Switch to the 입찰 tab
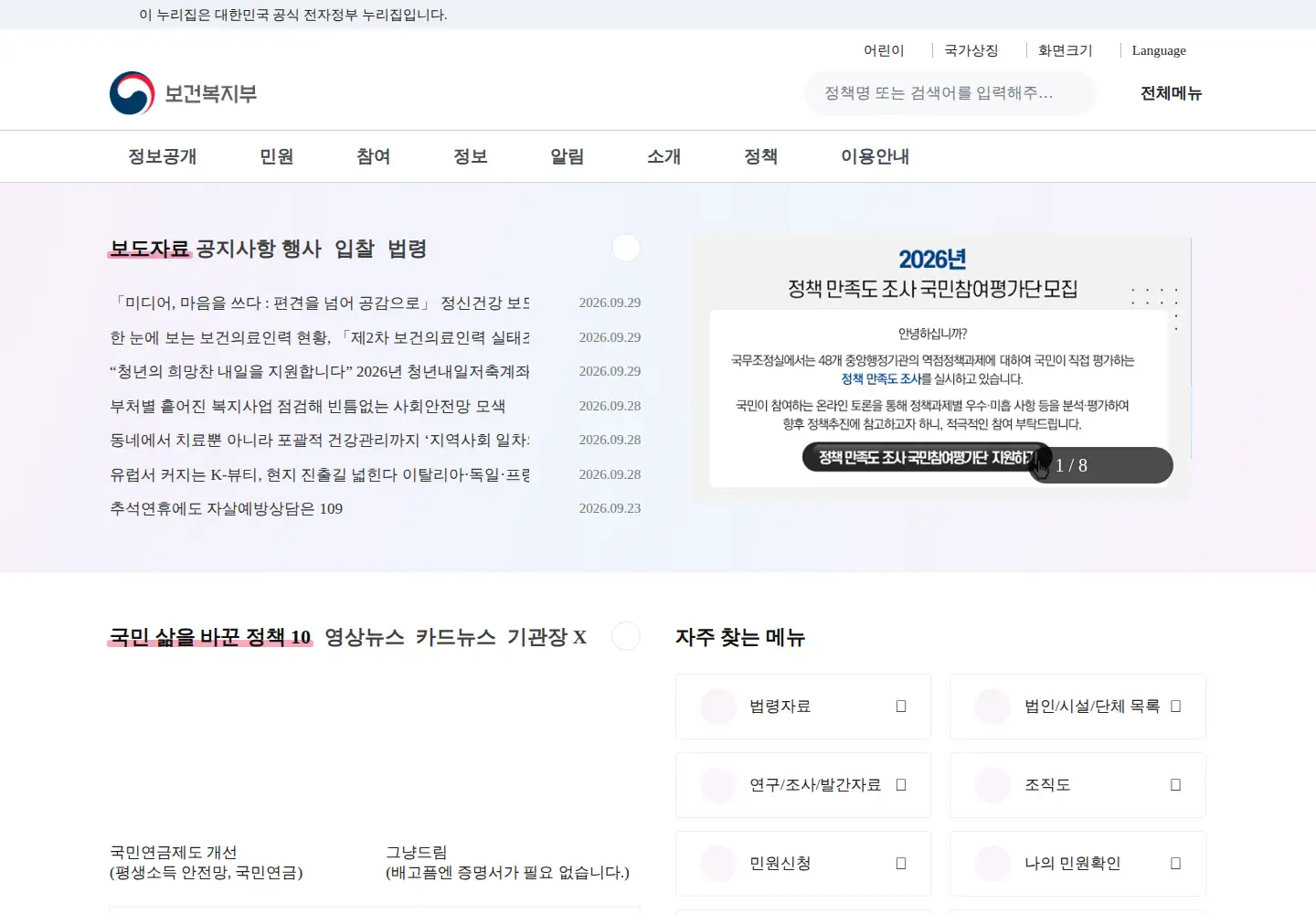Screen dimensions: 1316x914 [355, 249]
